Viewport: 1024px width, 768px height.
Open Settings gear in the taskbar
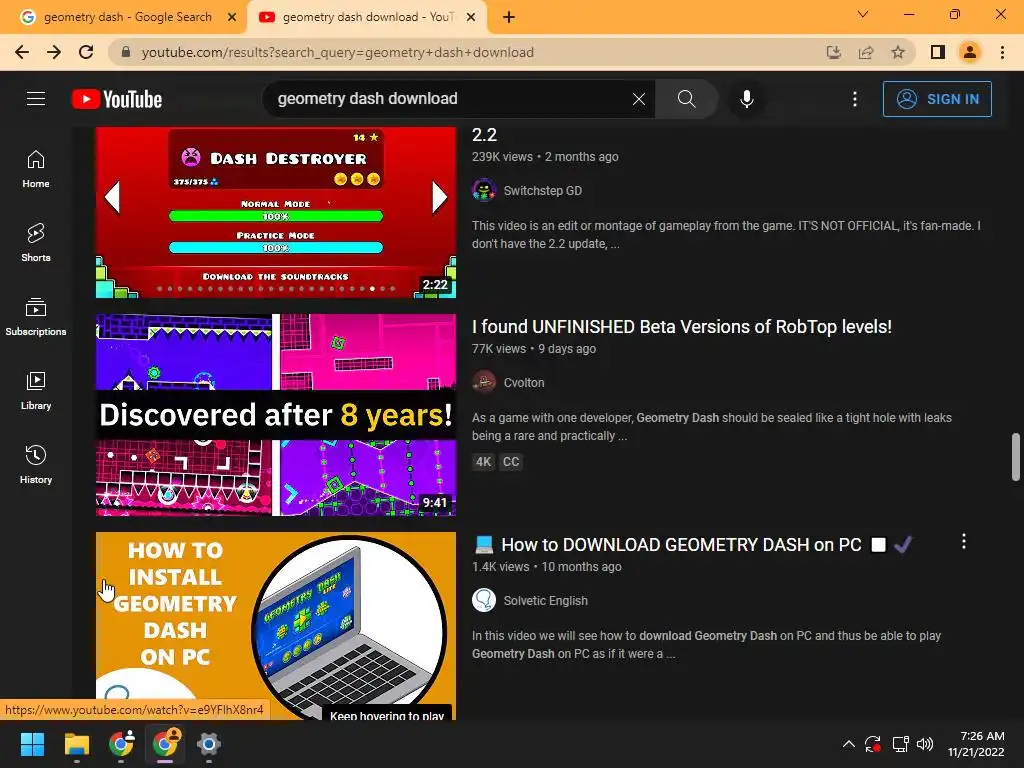[208, 744]
